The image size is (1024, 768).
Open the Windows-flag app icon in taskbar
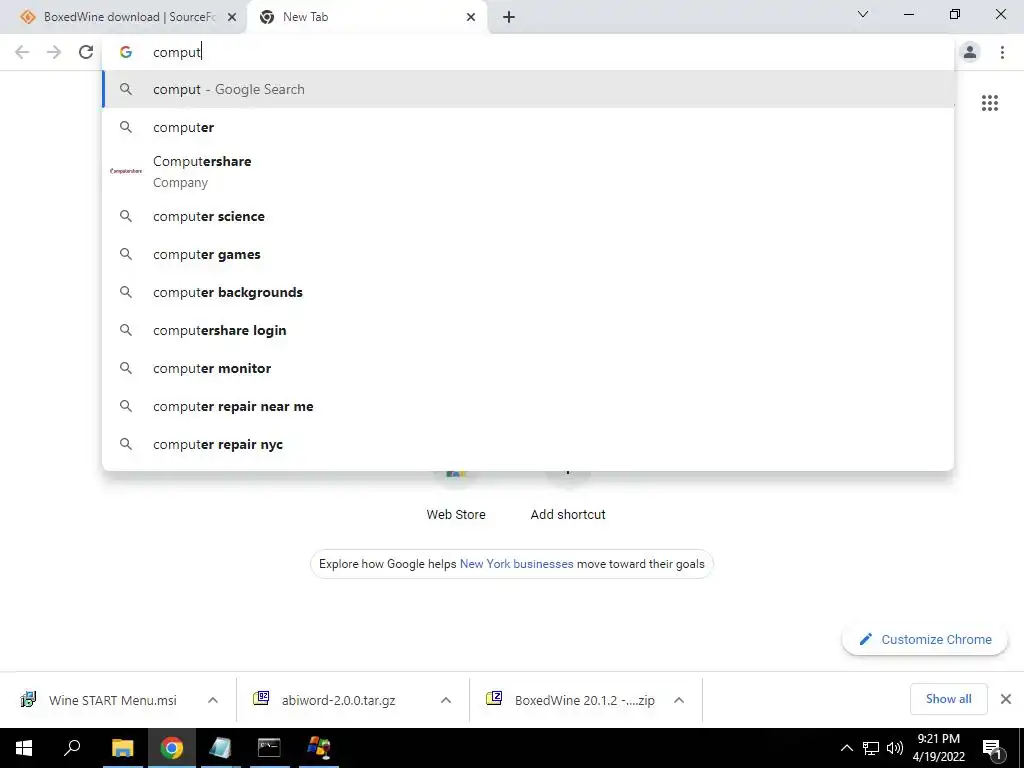(x=319, y=748)
